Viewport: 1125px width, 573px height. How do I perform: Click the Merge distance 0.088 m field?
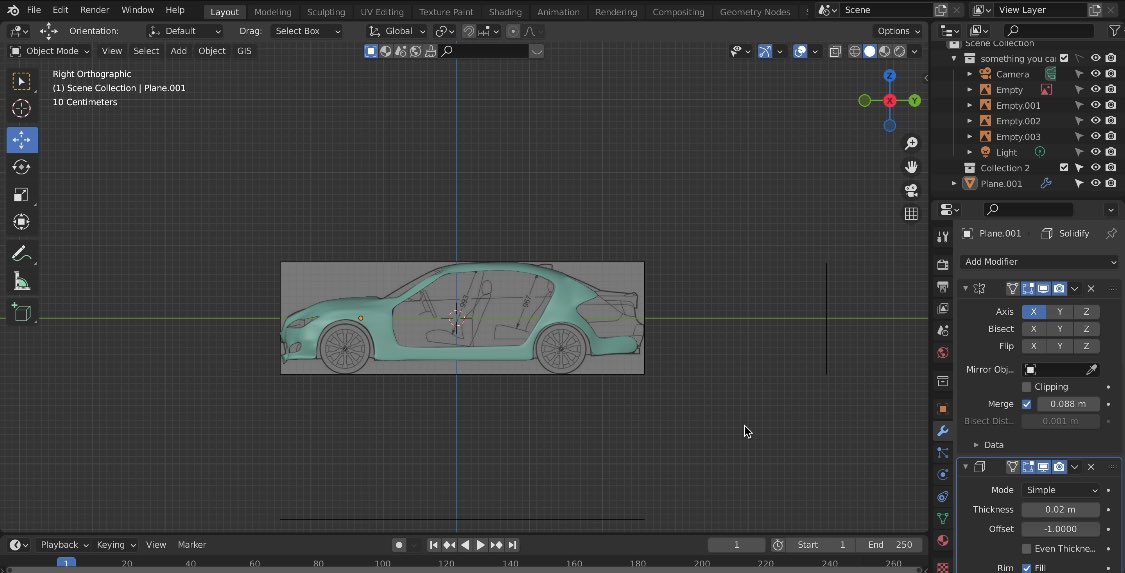point(1068,404)
